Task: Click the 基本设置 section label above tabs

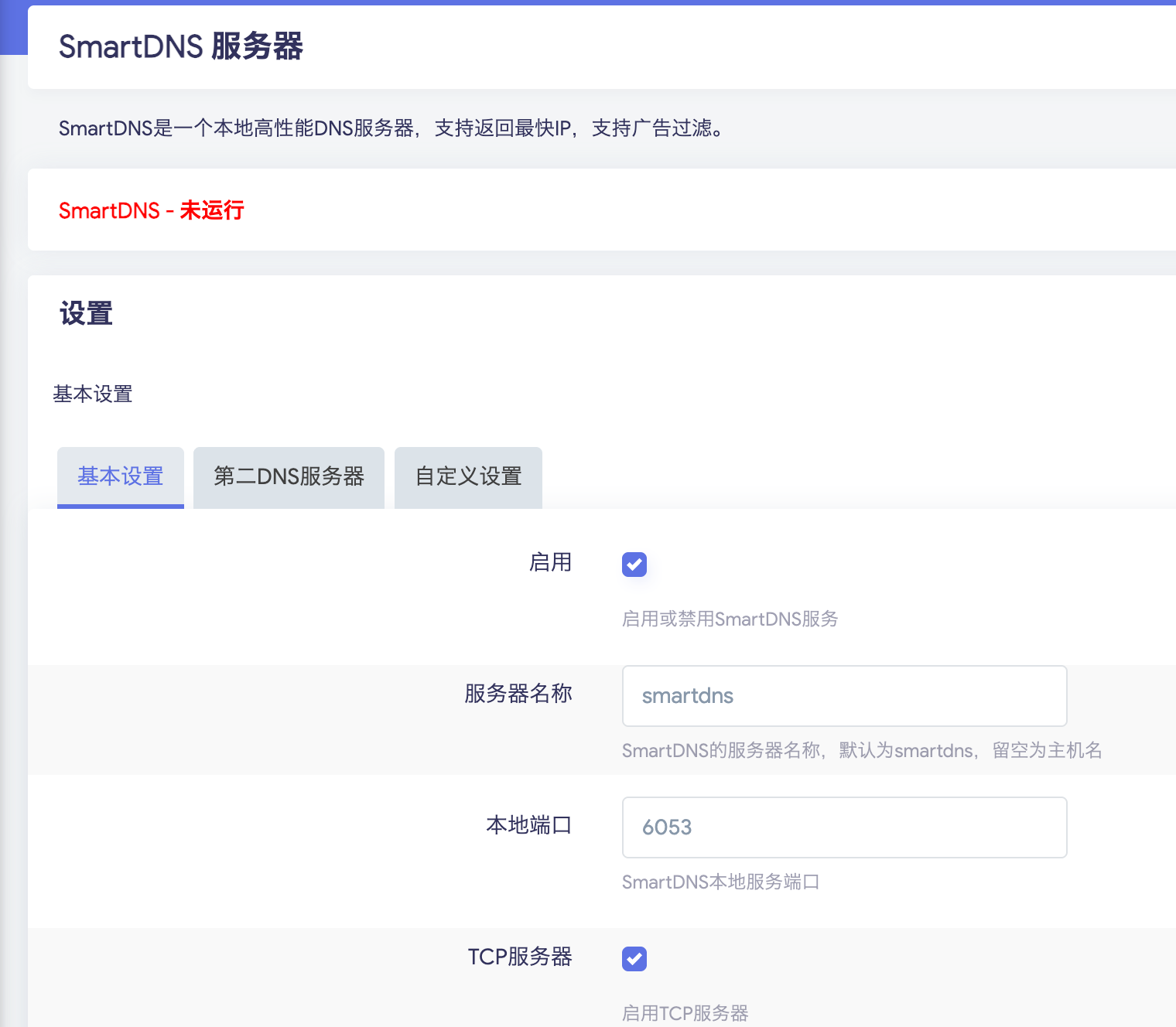Action: tap(93, 394)
